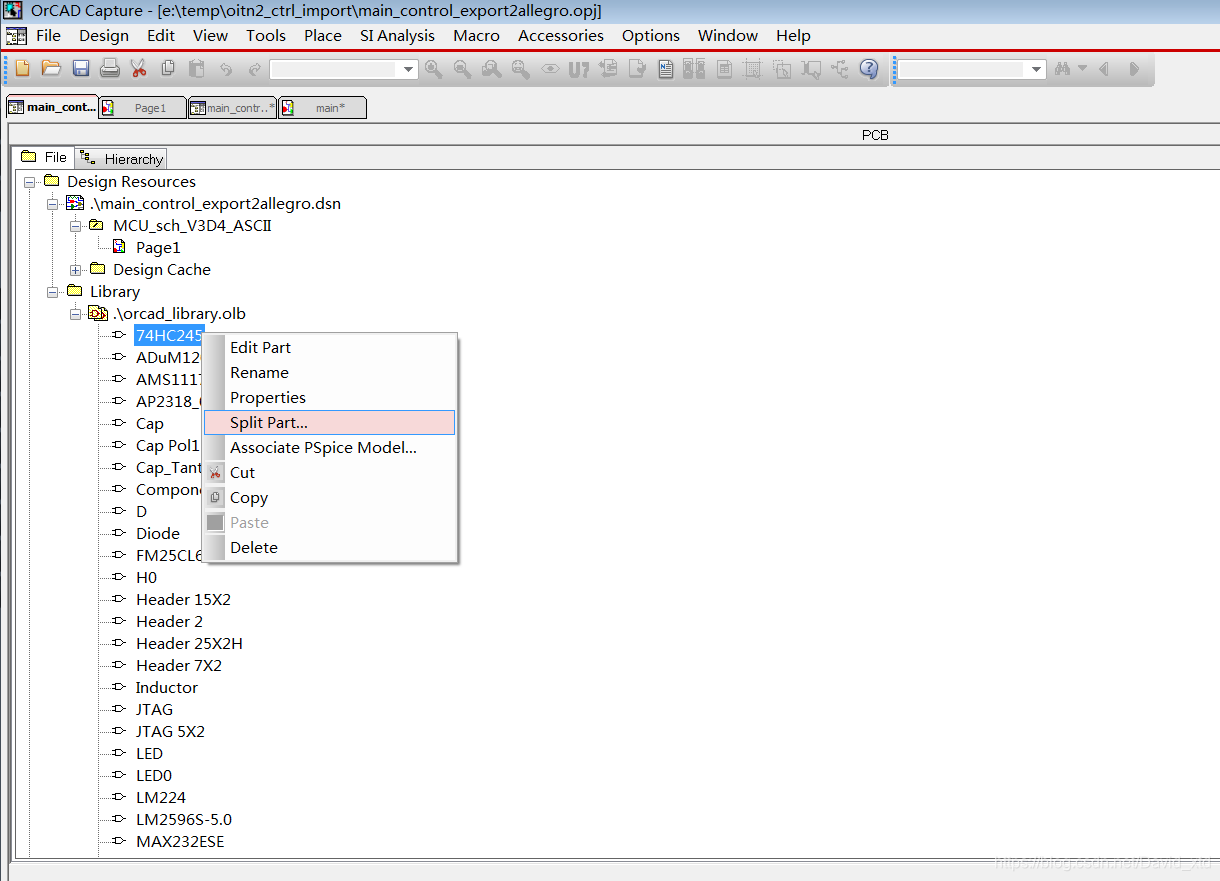
Task: Select Associate PSpice Model... menu entry
Action: (329, 447)
